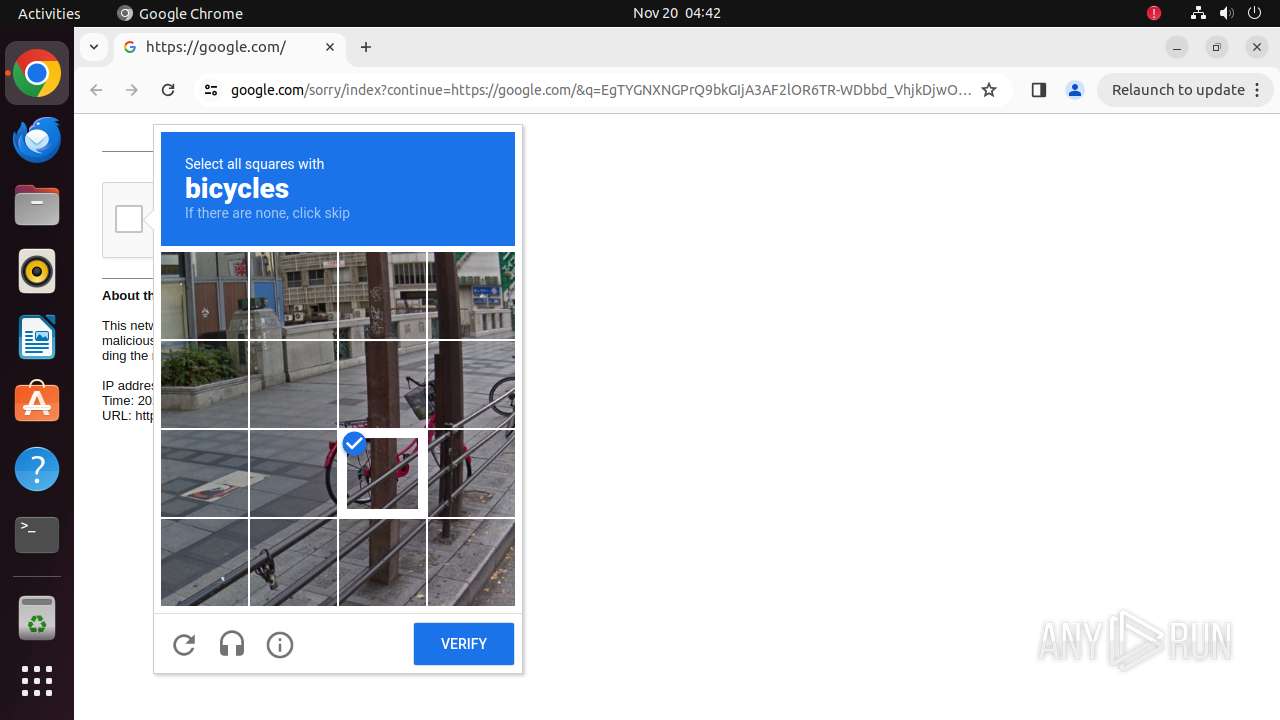Open LibreOffice Writer from the dock
Image resolution: width=1280 pixels, height=720 pixels.
(x=37, y=338)
